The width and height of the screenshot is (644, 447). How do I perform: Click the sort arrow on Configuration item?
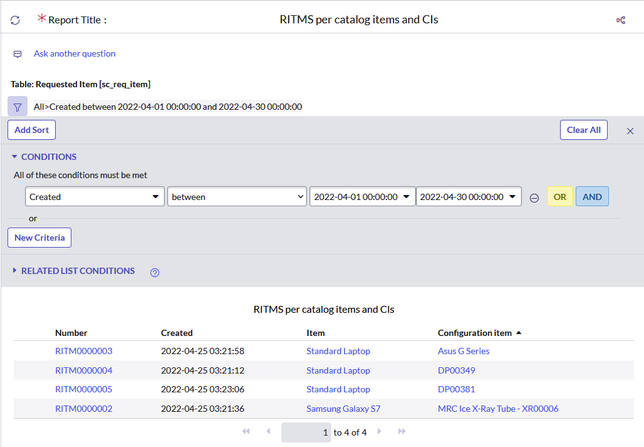(x=518, y=333)
